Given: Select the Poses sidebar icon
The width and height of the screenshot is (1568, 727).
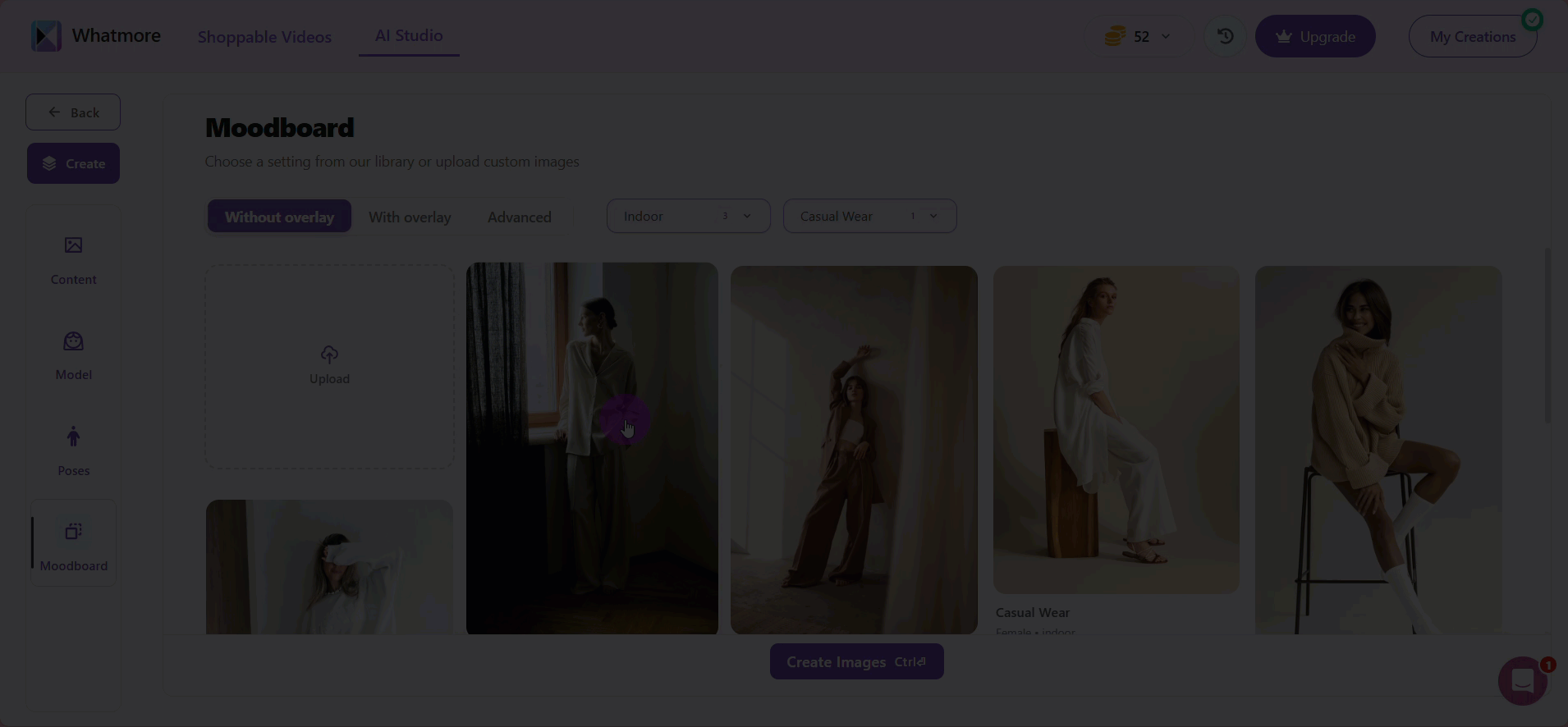Looking at the screenshot, I should pyautogui.click(x=73, y=437).
